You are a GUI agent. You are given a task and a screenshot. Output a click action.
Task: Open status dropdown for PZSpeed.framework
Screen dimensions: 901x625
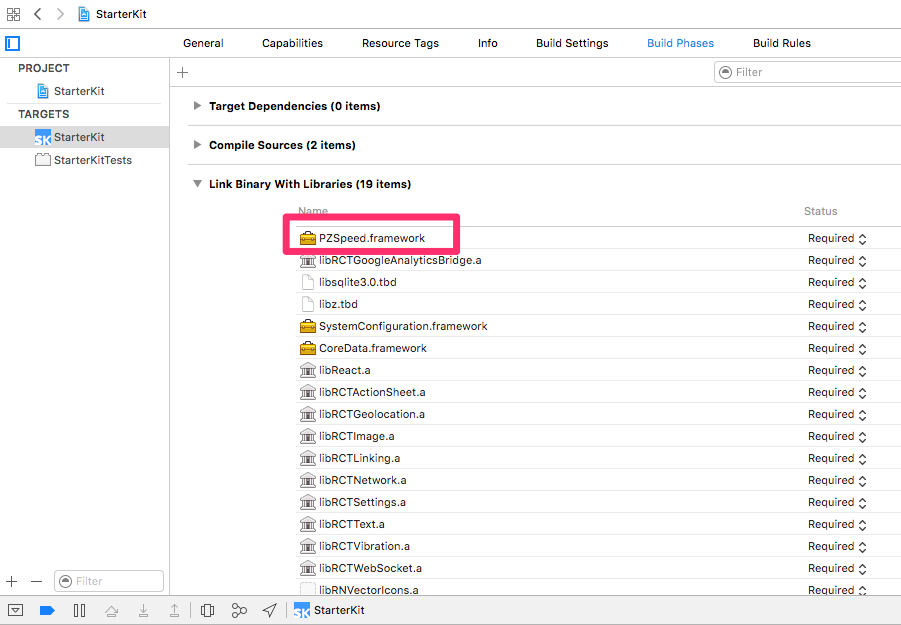[837, 238]
